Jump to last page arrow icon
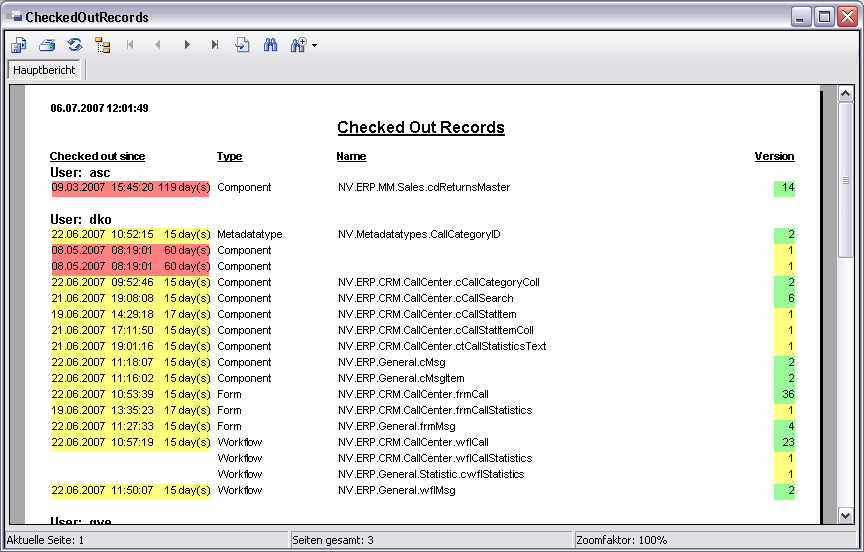Image resolution: width=864 pixels, height=552 pixels. click(215, 45)
